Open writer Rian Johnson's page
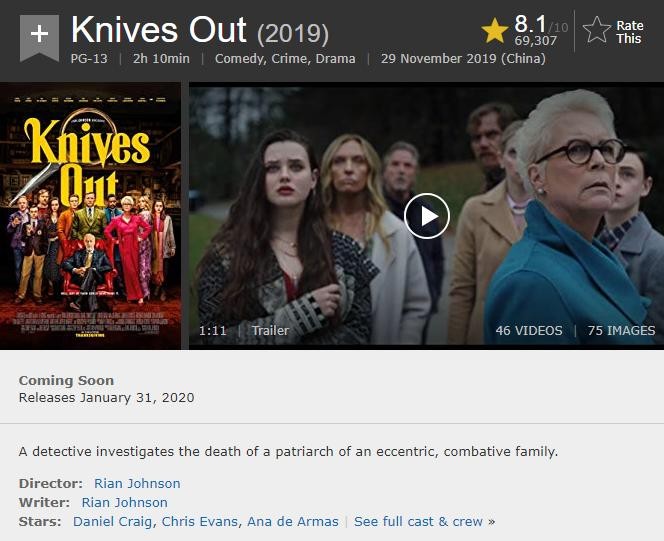 (x=124, y=502)
